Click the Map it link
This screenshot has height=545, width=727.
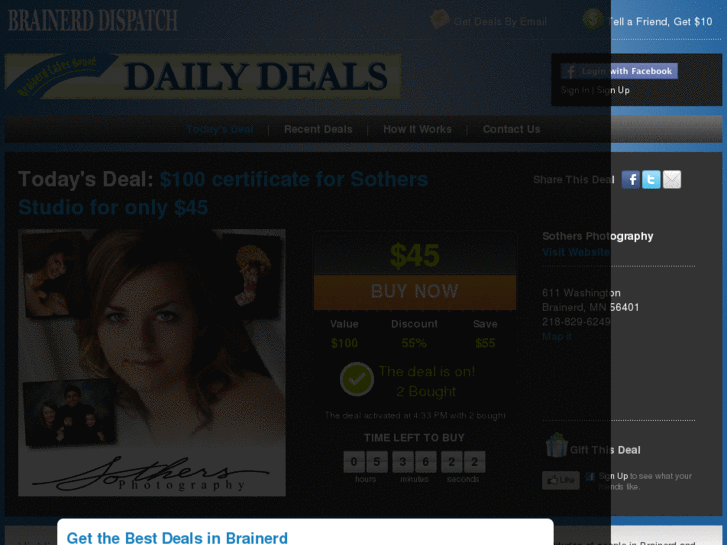[x=556, y=337]
